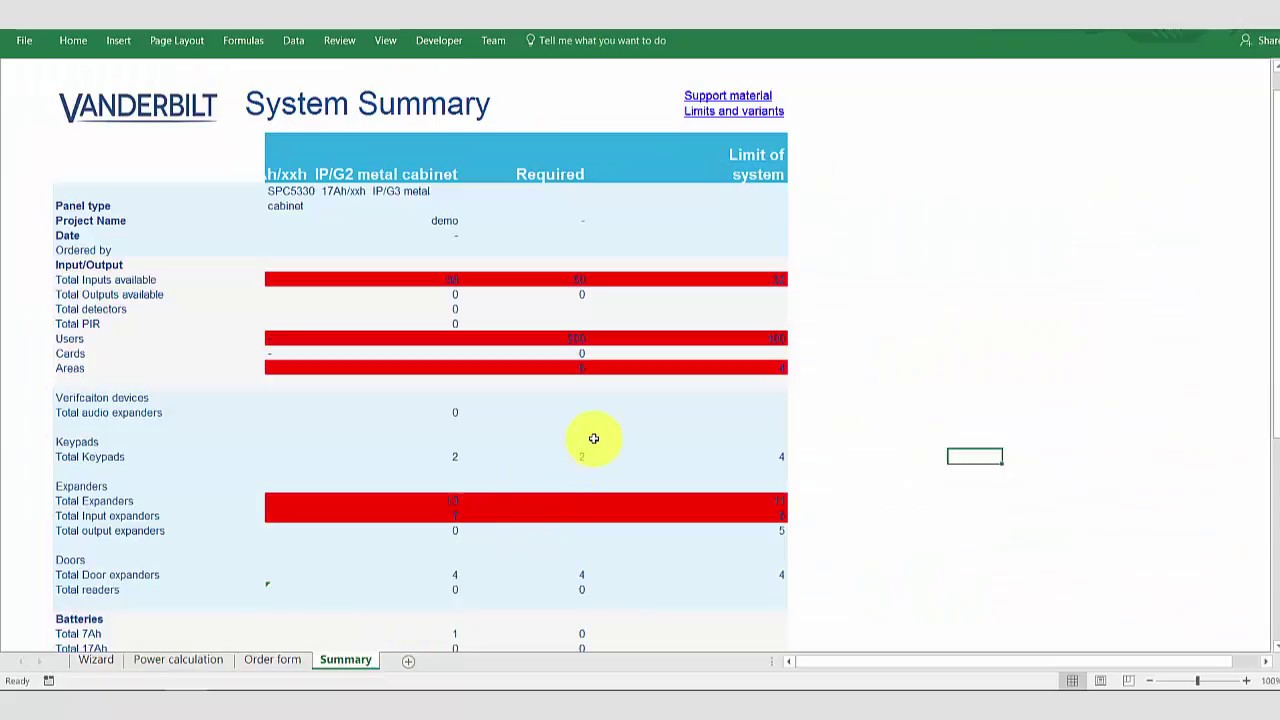This screenshot has width=1280, height=720.
Task: Click the lightbulb Tell me icon
Action: pos(530,41)
